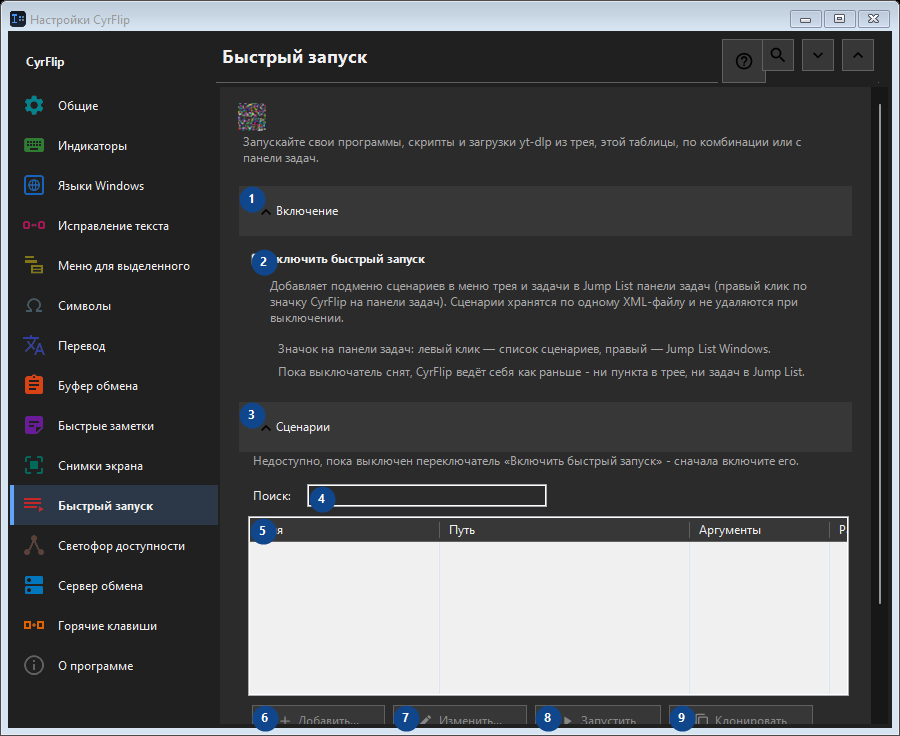Open the Общие settings gear icon
Image resolution: width=900 pixels, height=736 pixels.
click(34, 106)
